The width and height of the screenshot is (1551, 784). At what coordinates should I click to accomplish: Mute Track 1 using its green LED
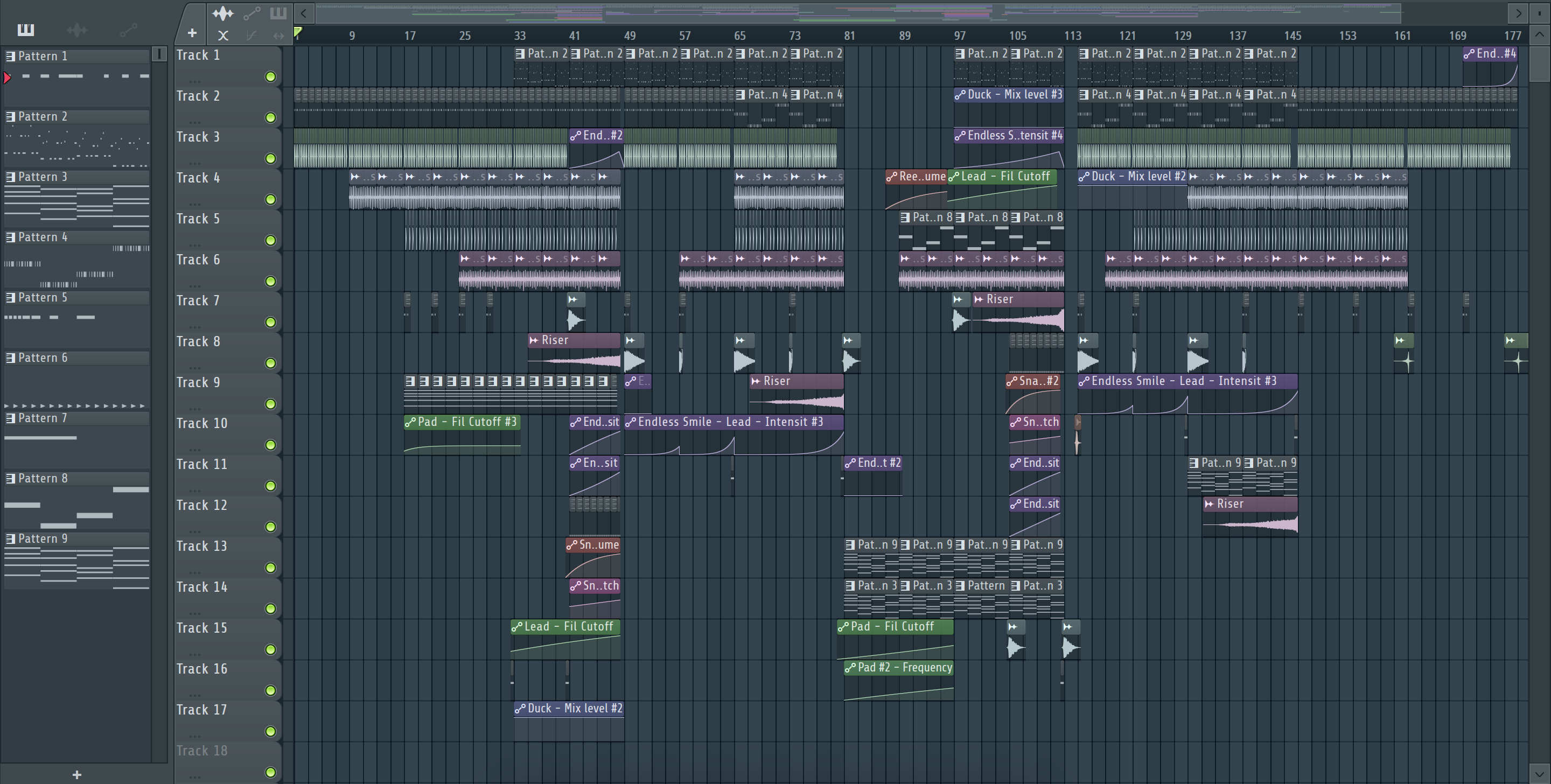271,76
